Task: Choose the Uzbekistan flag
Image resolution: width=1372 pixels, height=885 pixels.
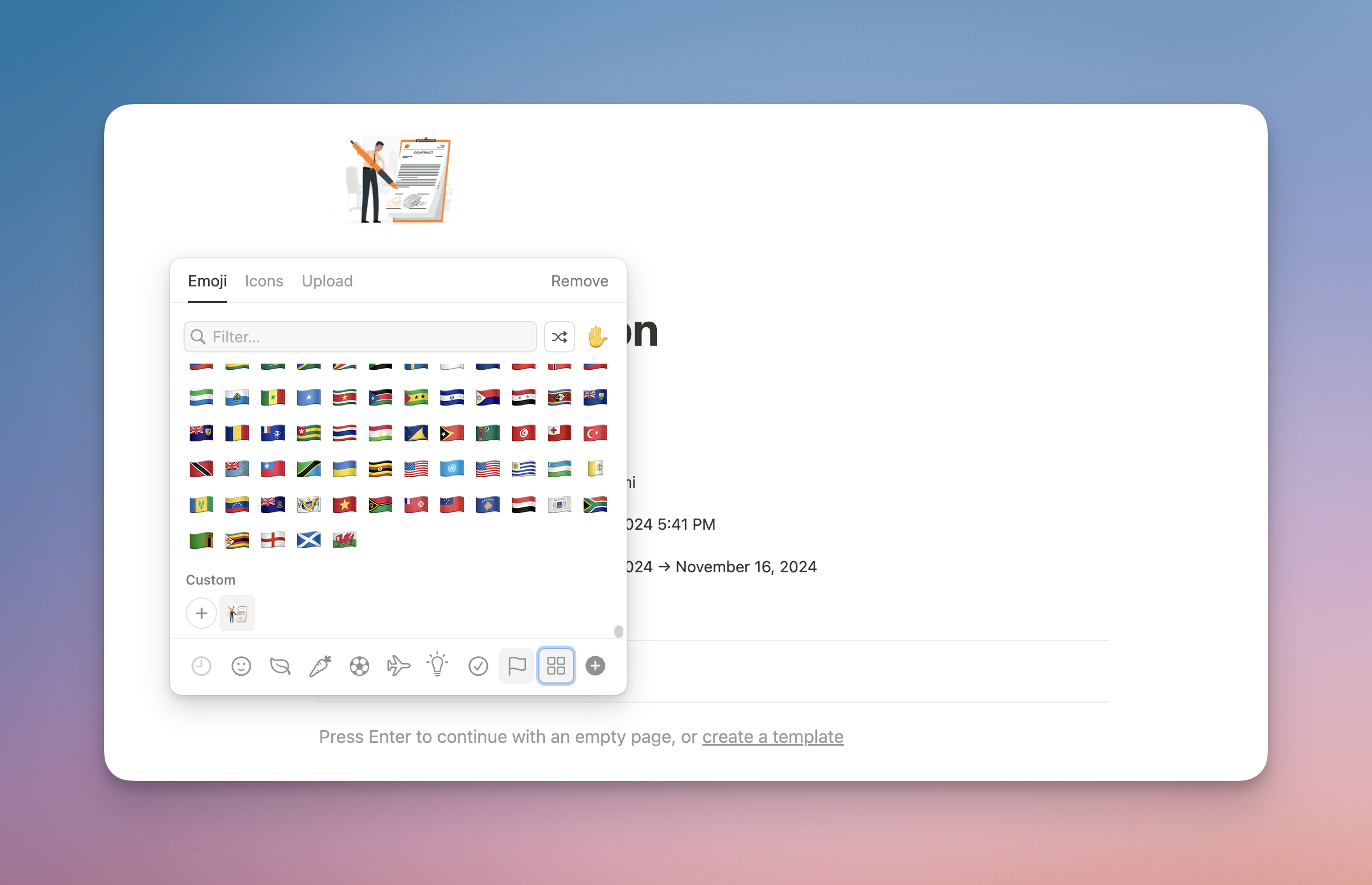Action: (x=559, y=469)
